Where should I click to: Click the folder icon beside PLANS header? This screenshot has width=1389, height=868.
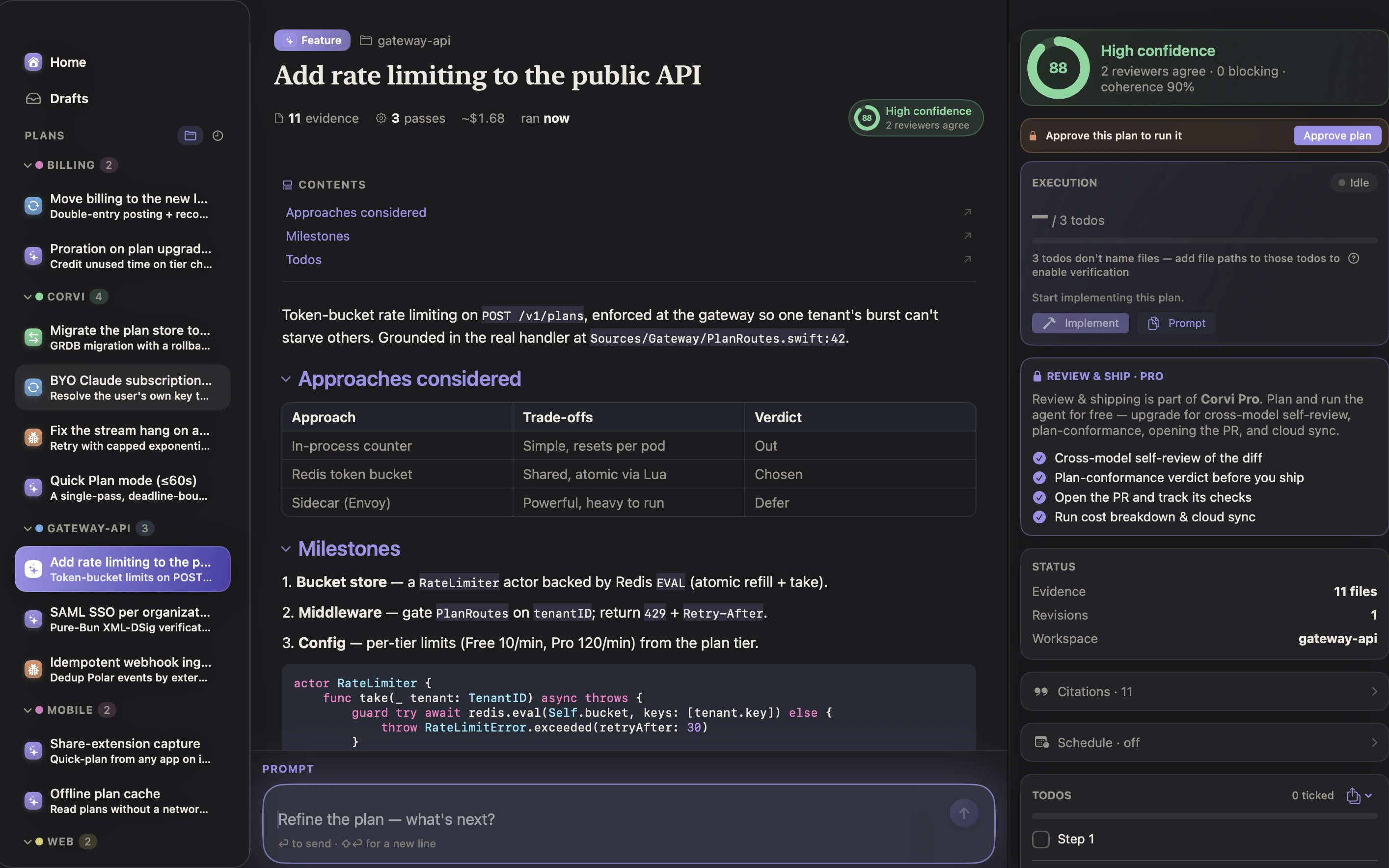(190, 136)
